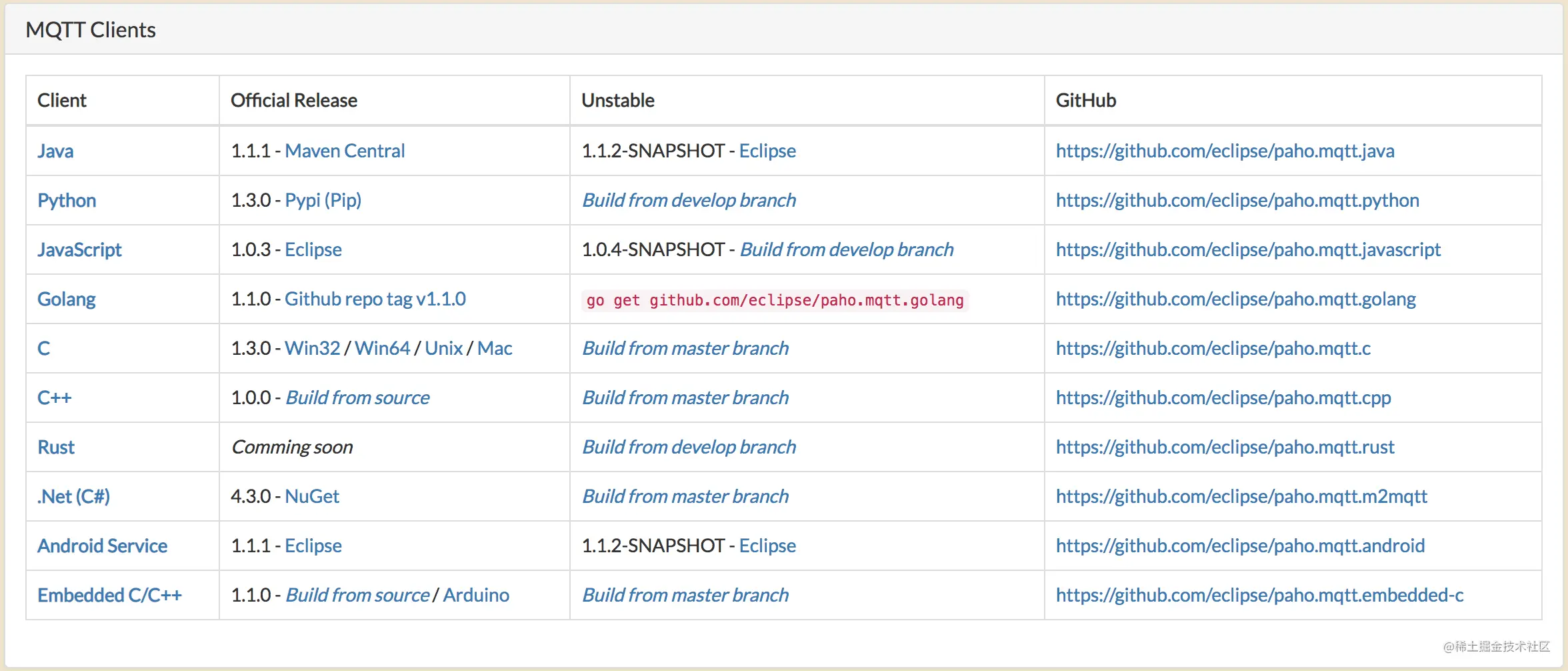Image resolution: width=1568 pixels, height=671 pixels.
Task: Click Eclipse unstable link for Java
Action: (x=767, y=151)
